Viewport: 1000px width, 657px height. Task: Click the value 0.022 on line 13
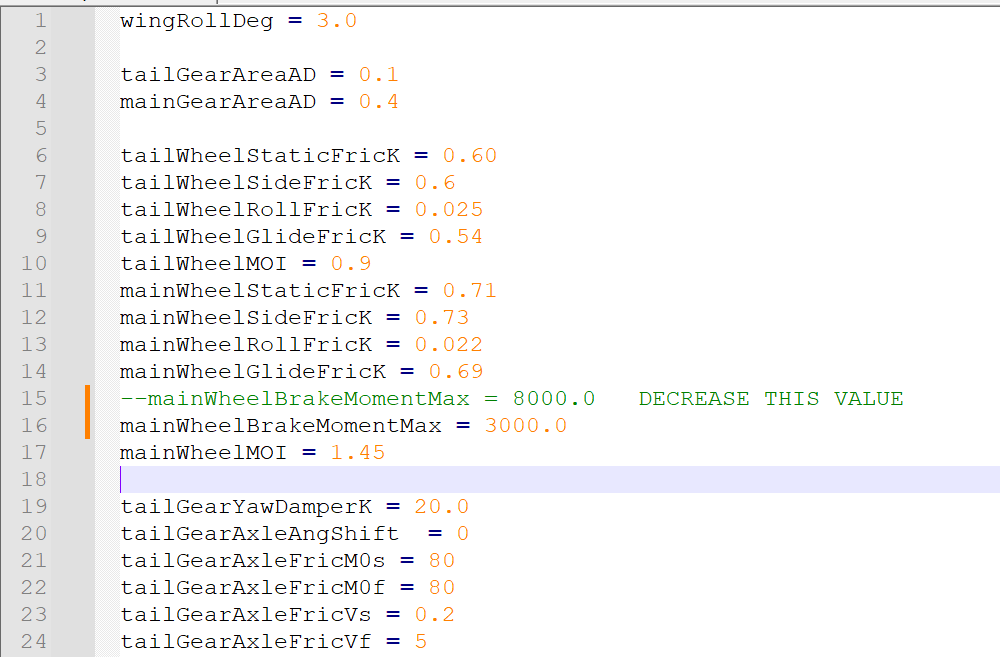(x=449, y=344)
